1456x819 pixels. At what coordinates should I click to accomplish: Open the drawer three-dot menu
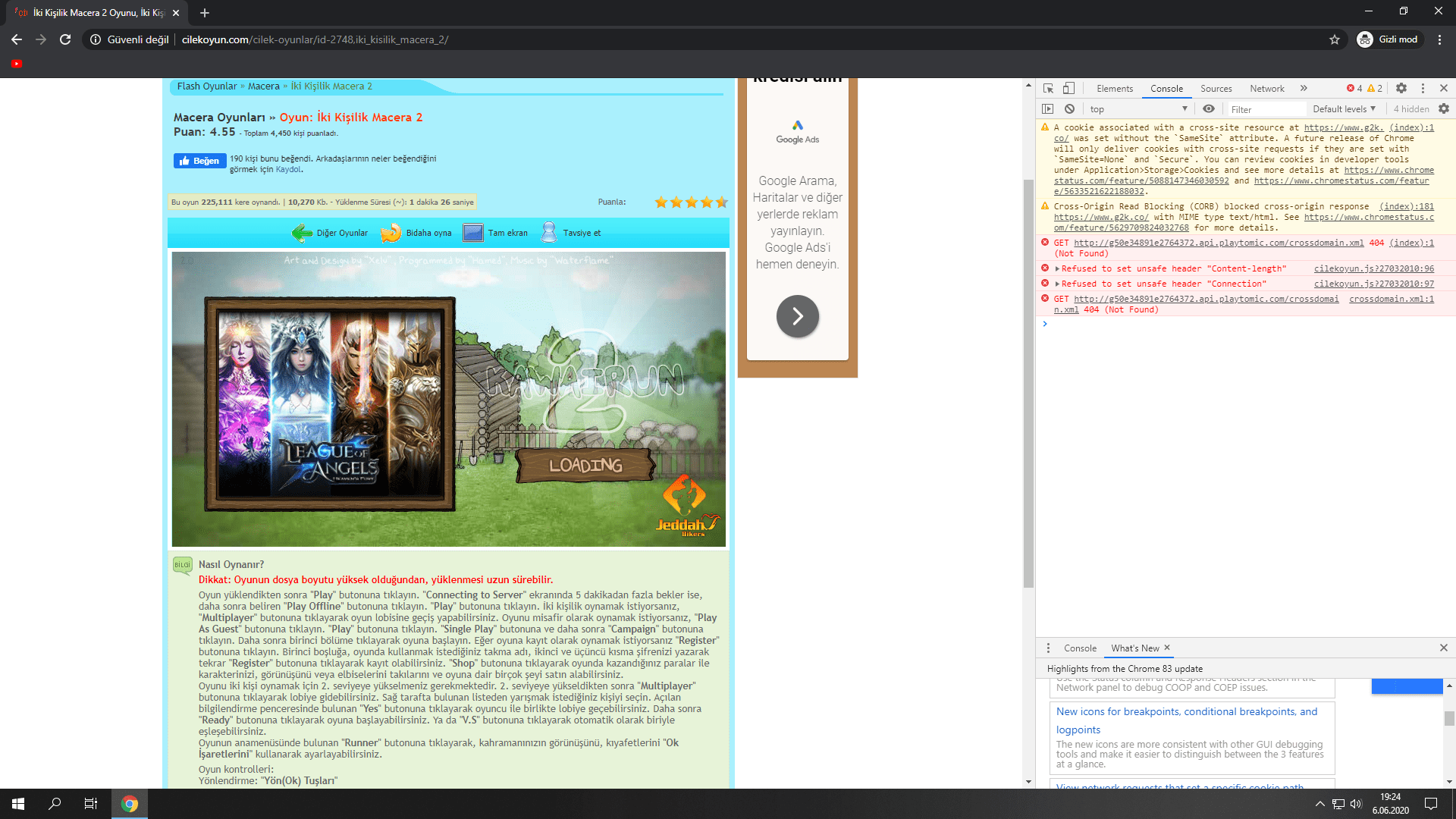(x=1048, y=648)
